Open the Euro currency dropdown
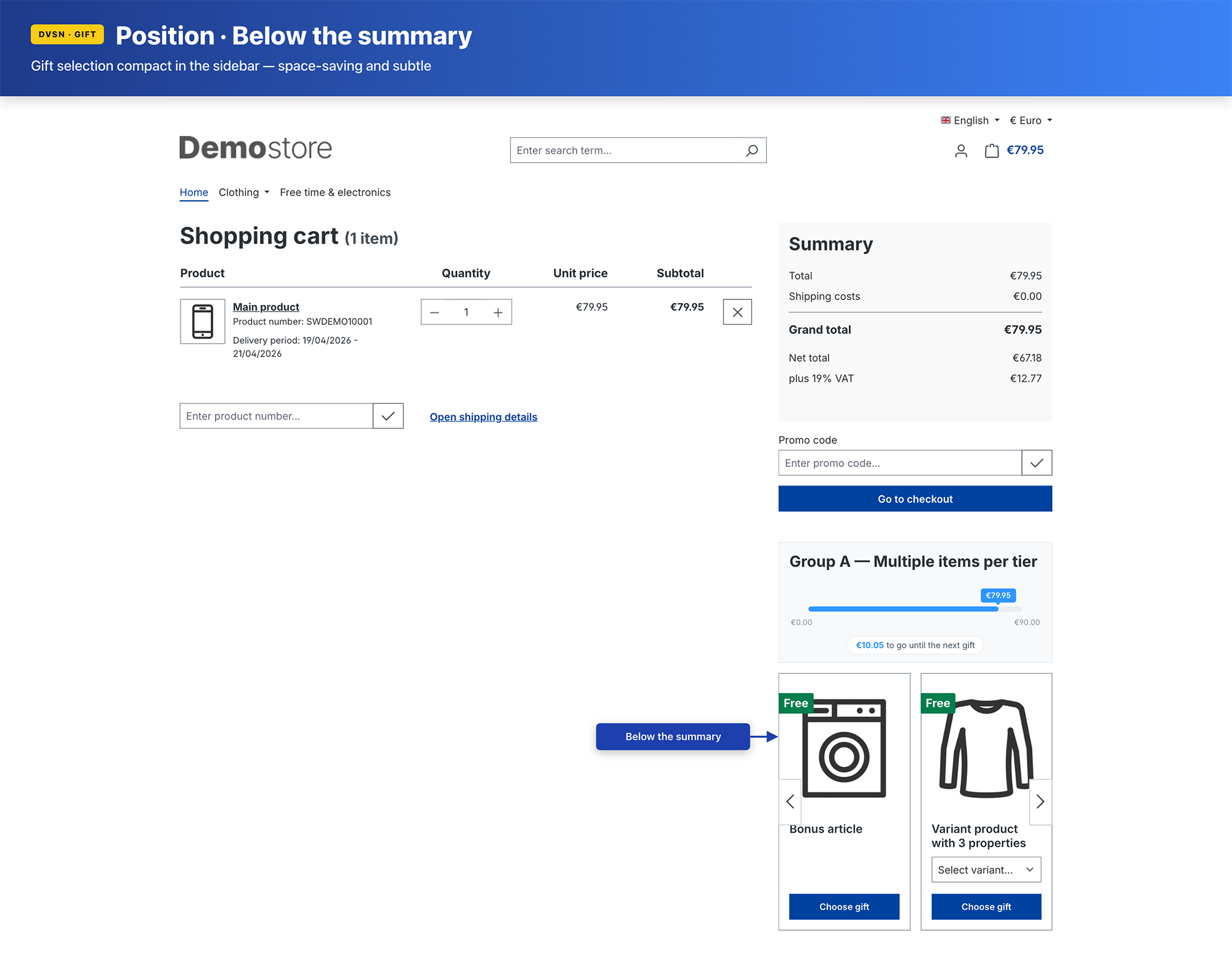 pos(1031,121)
